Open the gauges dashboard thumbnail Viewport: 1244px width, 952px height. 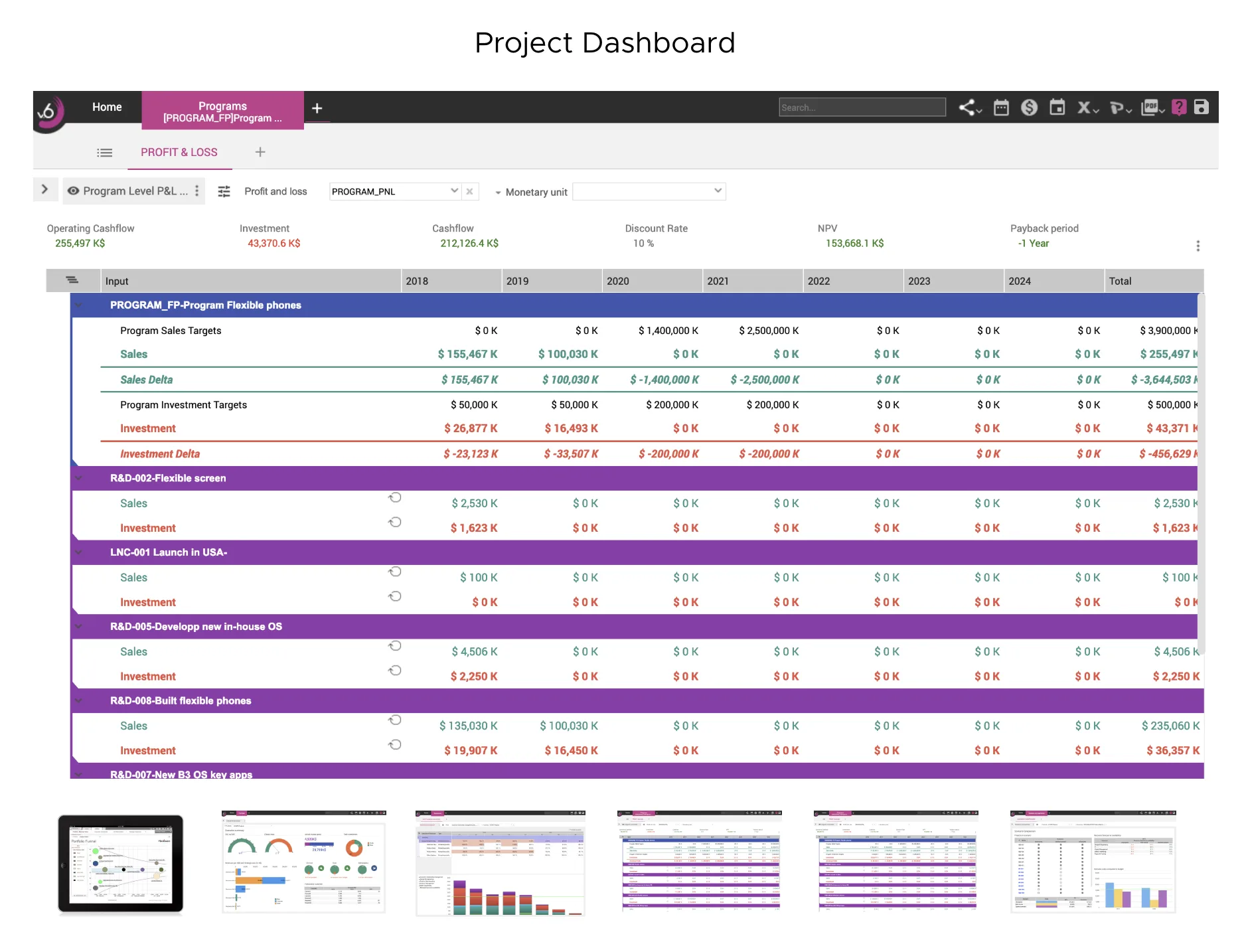pos(303,862)
